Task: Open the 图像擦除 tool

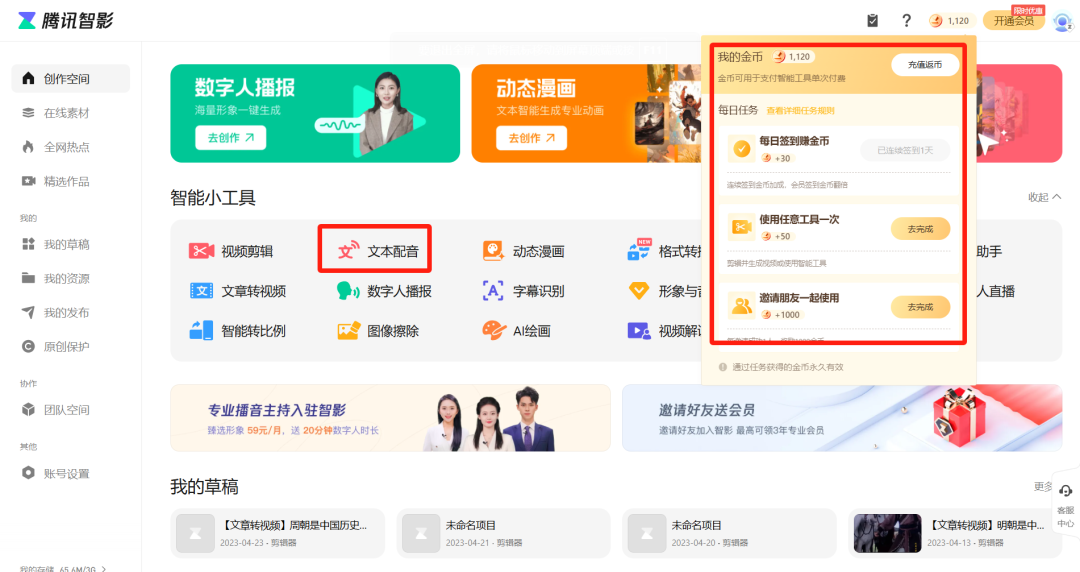Action: point(377,331)
